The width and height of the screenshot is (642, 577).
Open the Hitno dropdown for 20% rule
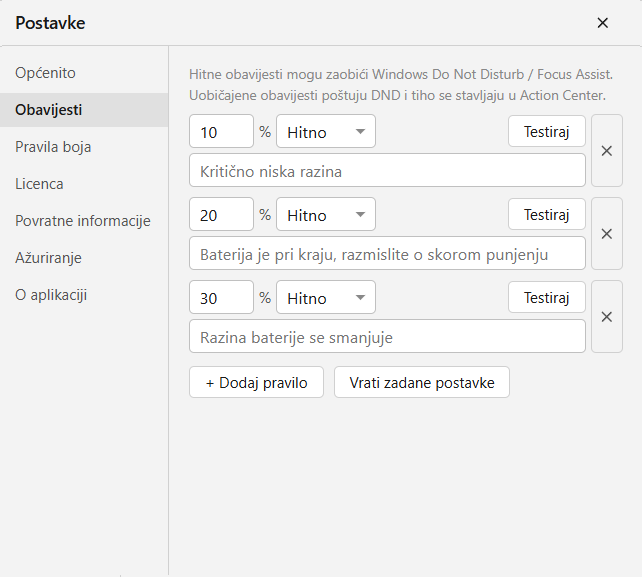[x=326, y=215]
